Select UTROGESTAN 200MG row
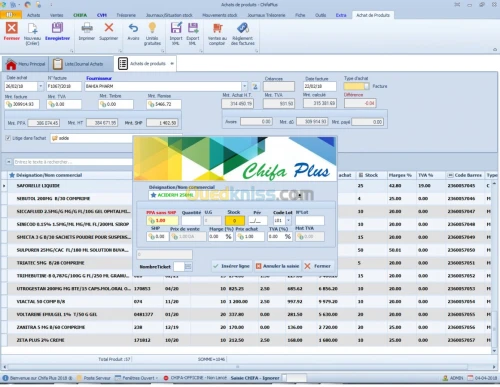This screenshot has width=500, height=387. tap(246, 289)
